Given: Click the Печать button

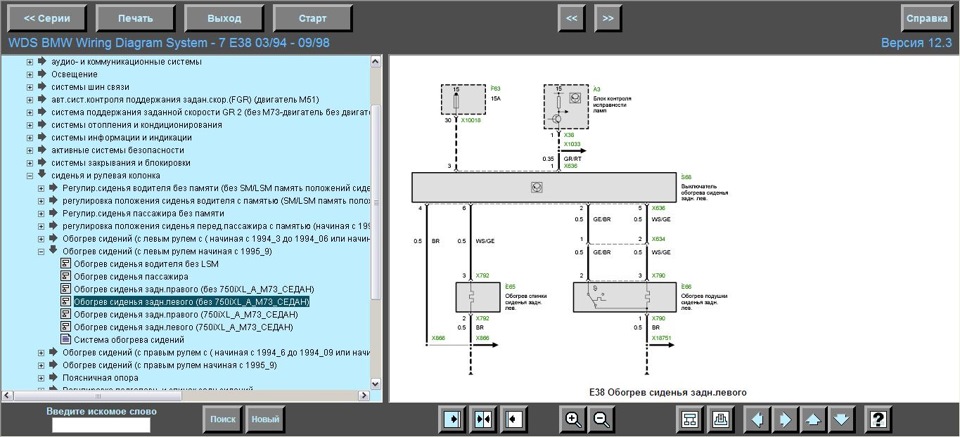Looking at the screenshot, I should click(135, 18).
